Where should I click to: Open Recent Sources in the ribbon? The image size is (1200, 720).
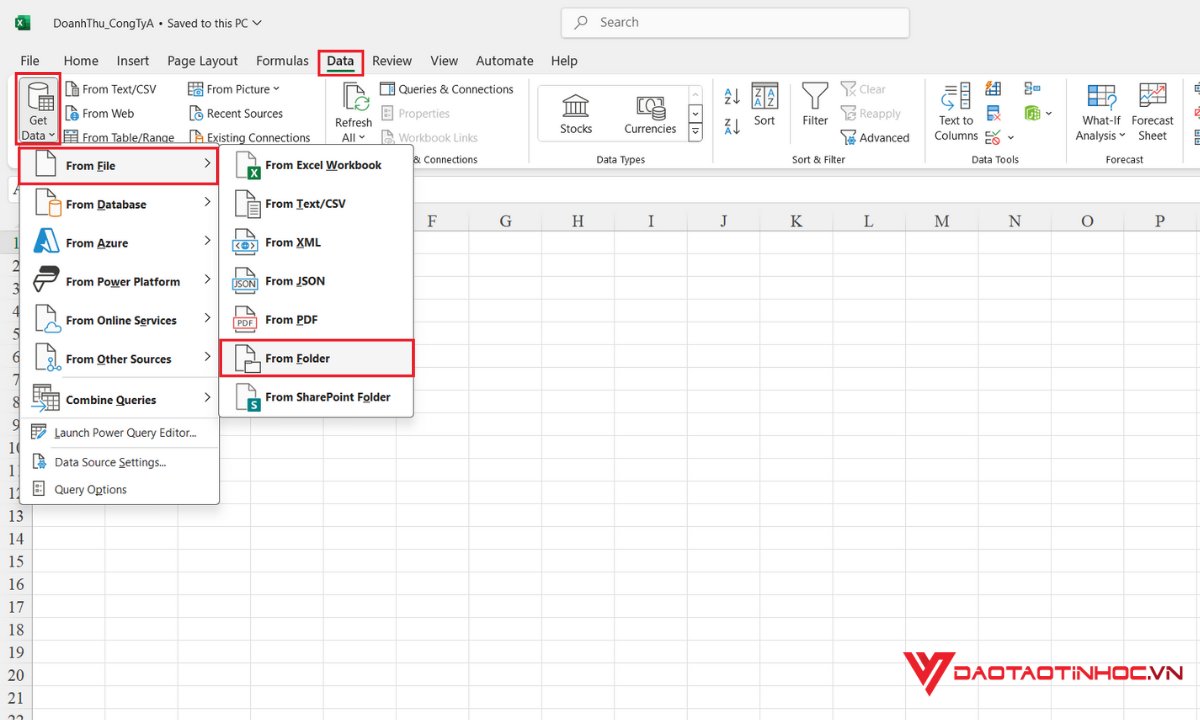coord(236,113)
